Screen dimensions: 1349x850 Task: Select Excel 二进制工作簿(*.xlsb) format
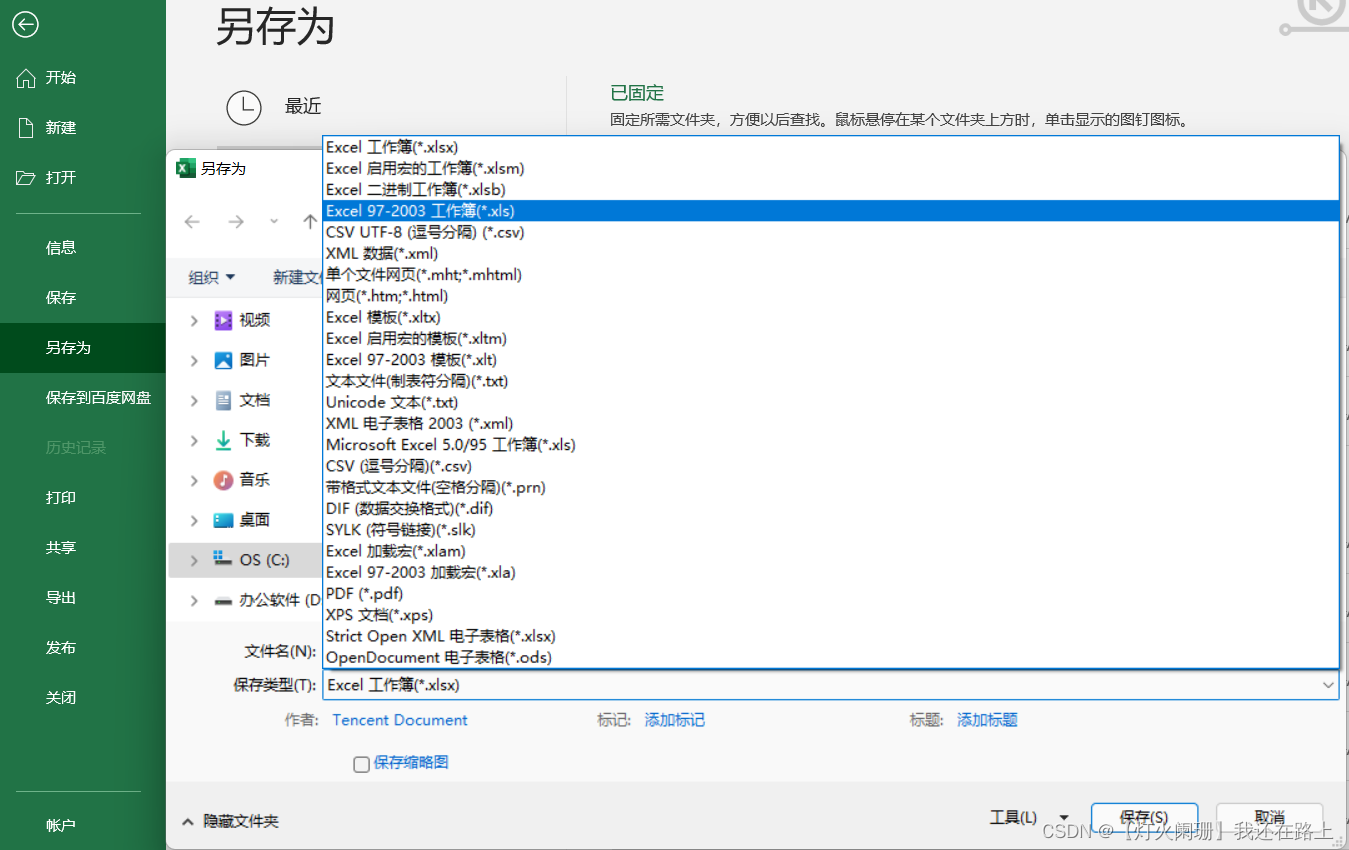click(830, 189)
